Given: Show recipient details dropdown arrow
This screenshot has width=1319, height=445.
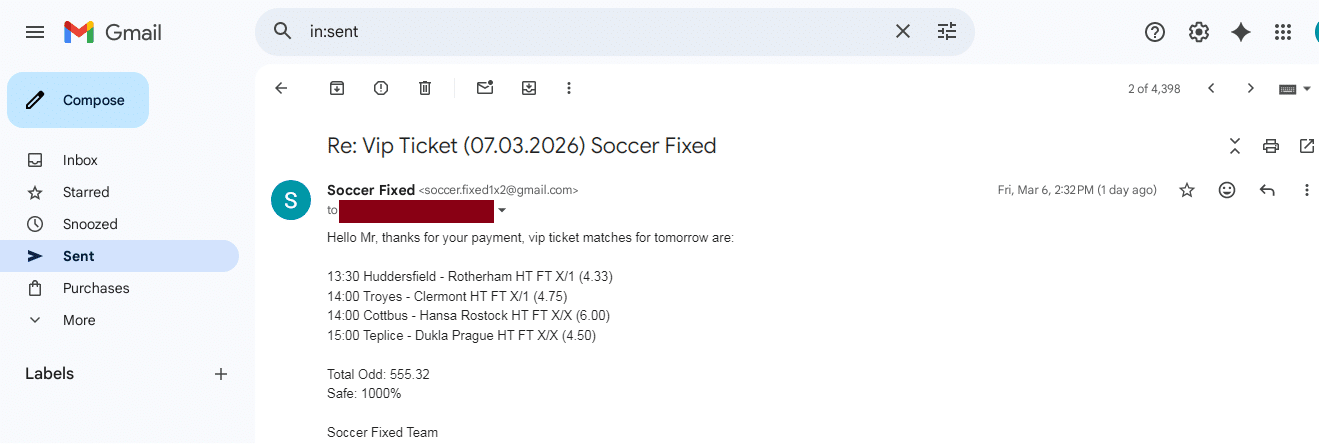Looking at the screenshot, I should click(x=502, y=211).
